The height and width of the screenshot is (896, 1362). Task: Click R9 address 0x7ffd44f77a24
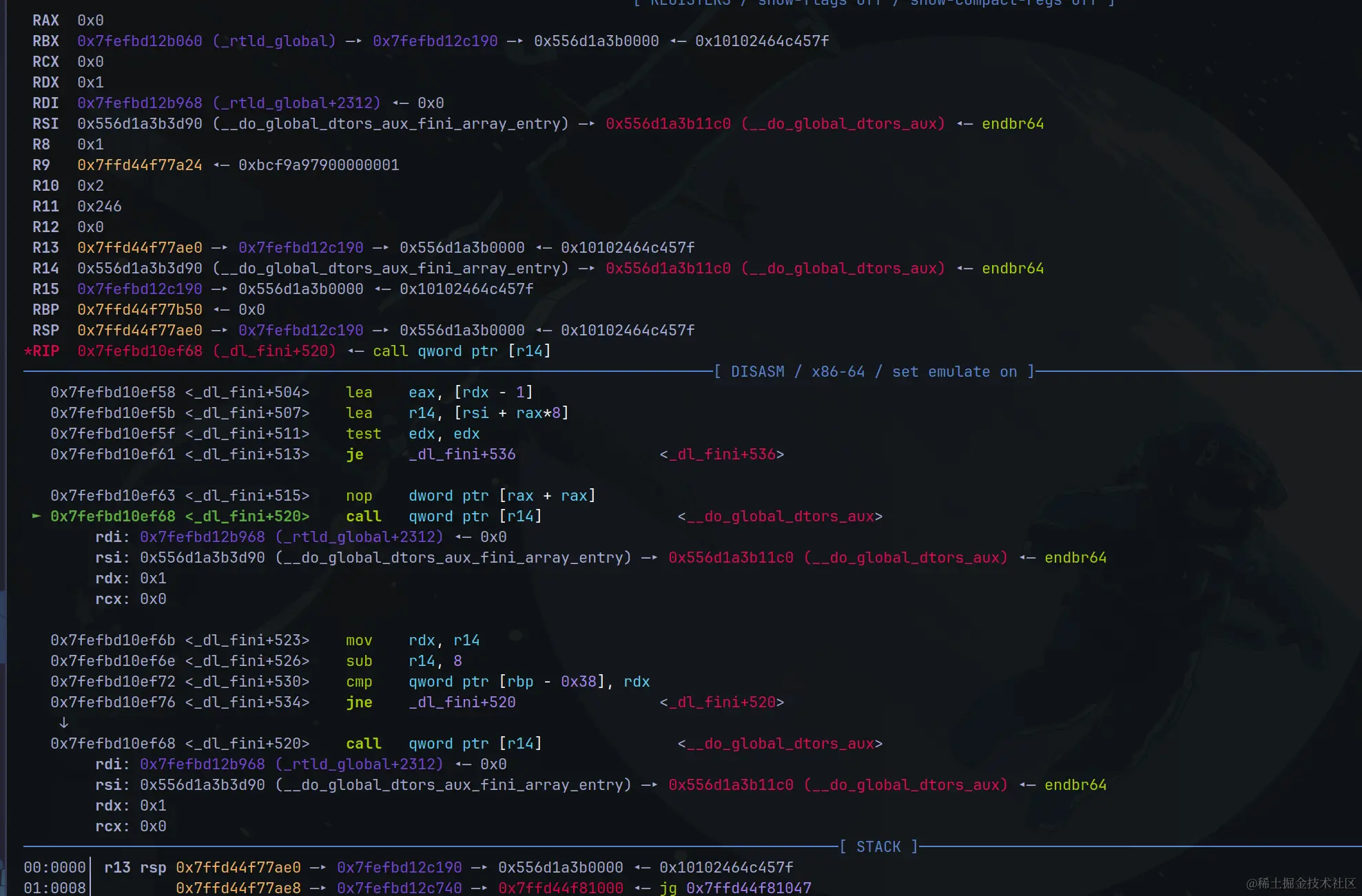[140, 165]
